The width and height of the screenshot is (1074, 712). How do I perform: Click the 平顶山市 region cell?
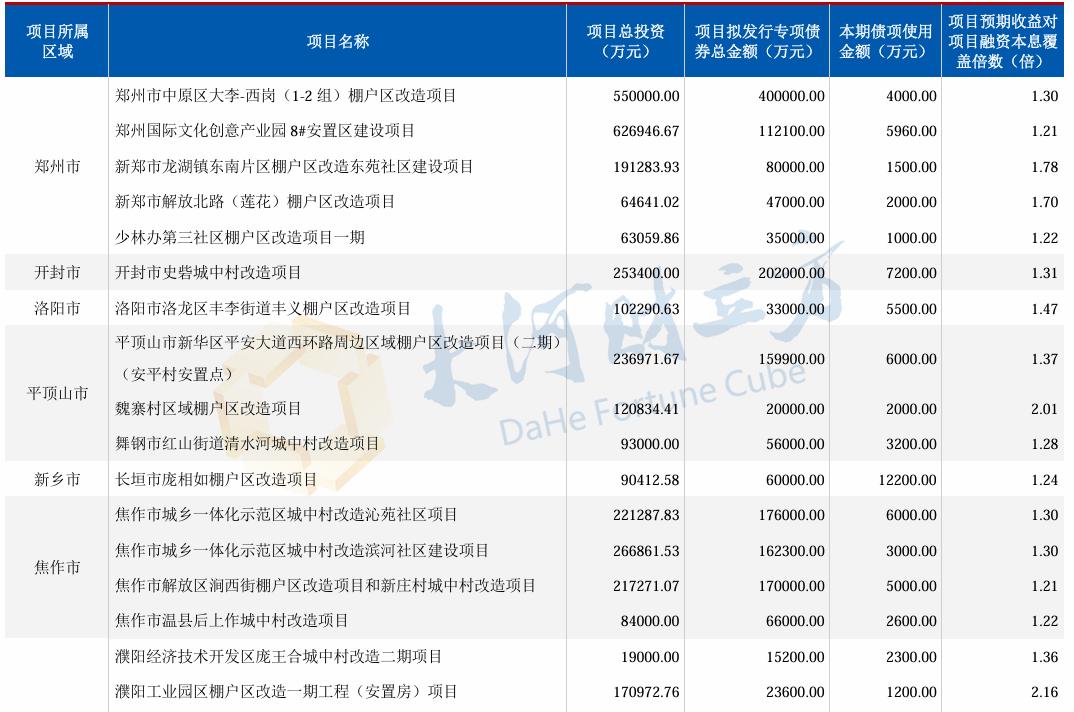[x=57, y=393]
